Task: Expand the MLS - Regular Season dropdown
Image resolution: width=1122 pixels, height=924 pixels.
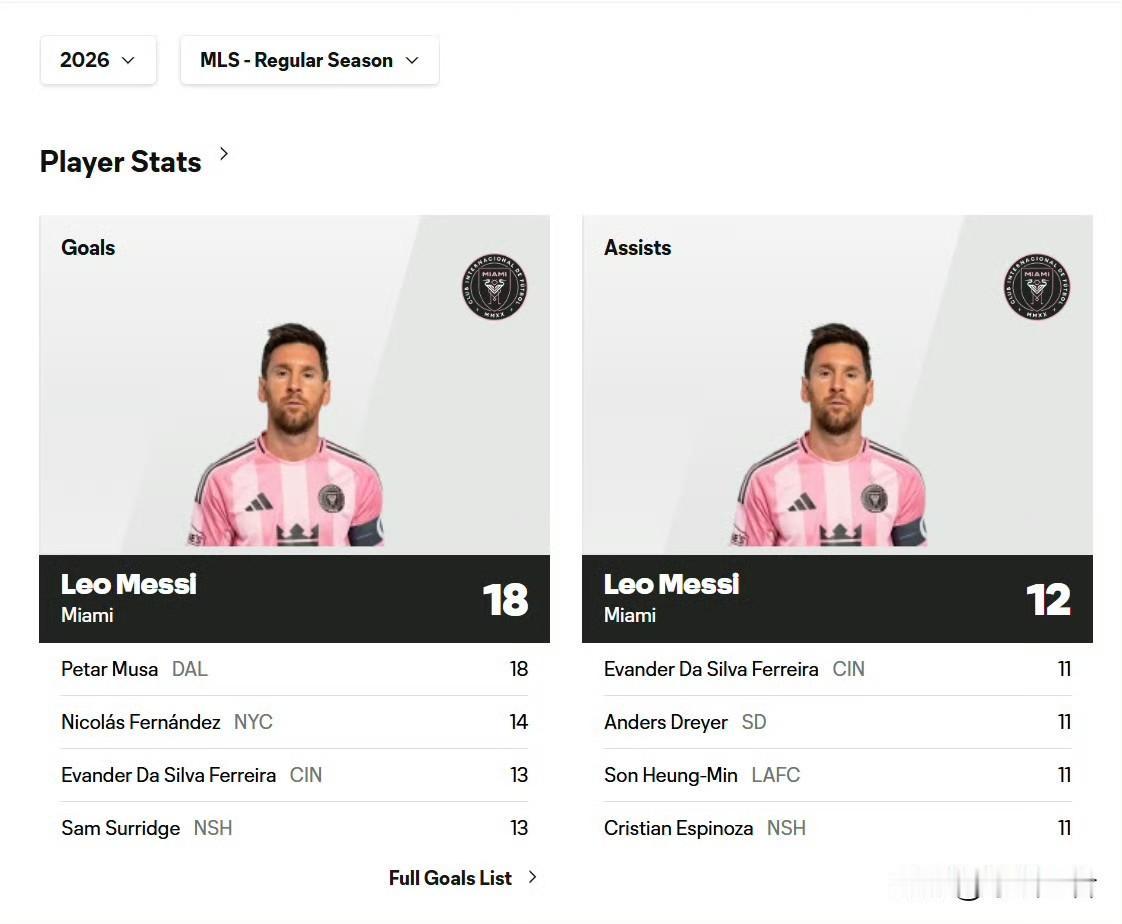Action: pos(309,60)
